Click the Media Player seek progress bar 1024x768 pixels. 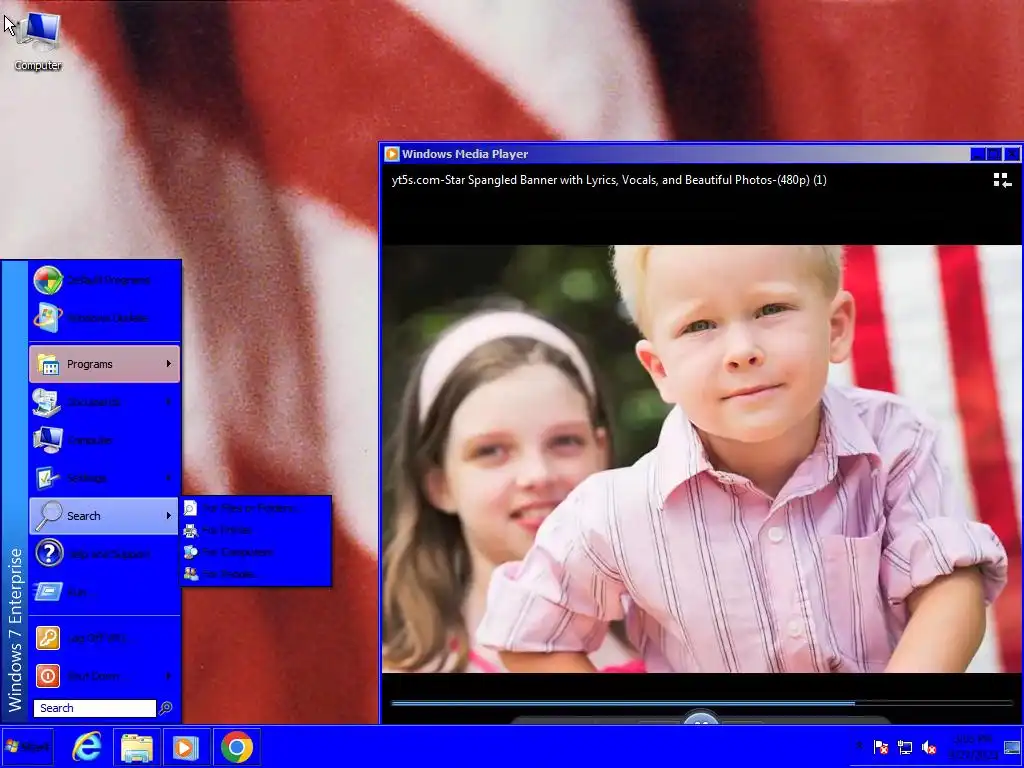click(702, 703)
